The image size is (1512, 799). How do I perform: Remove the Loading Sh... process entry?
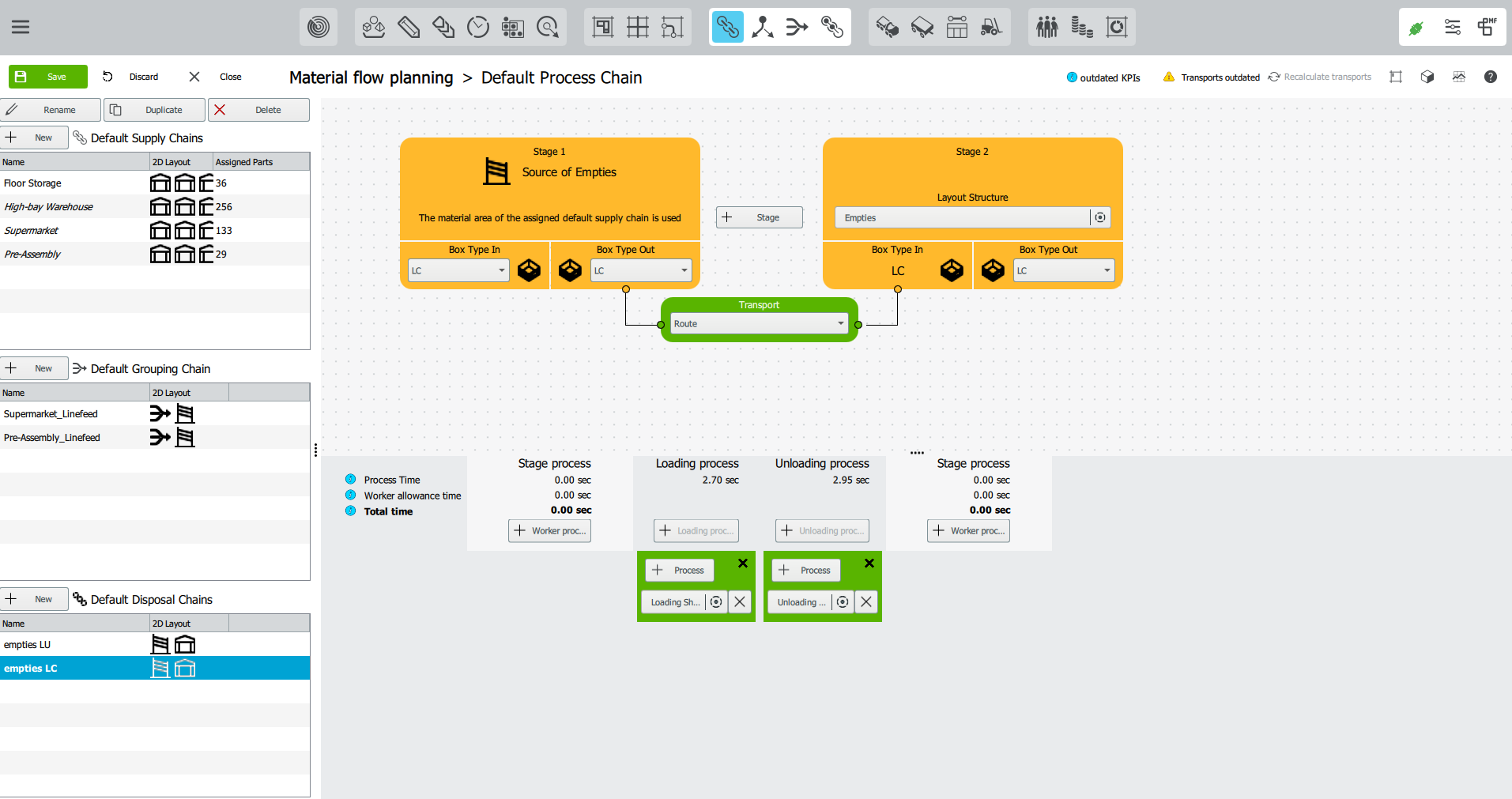tap(740, 602)
